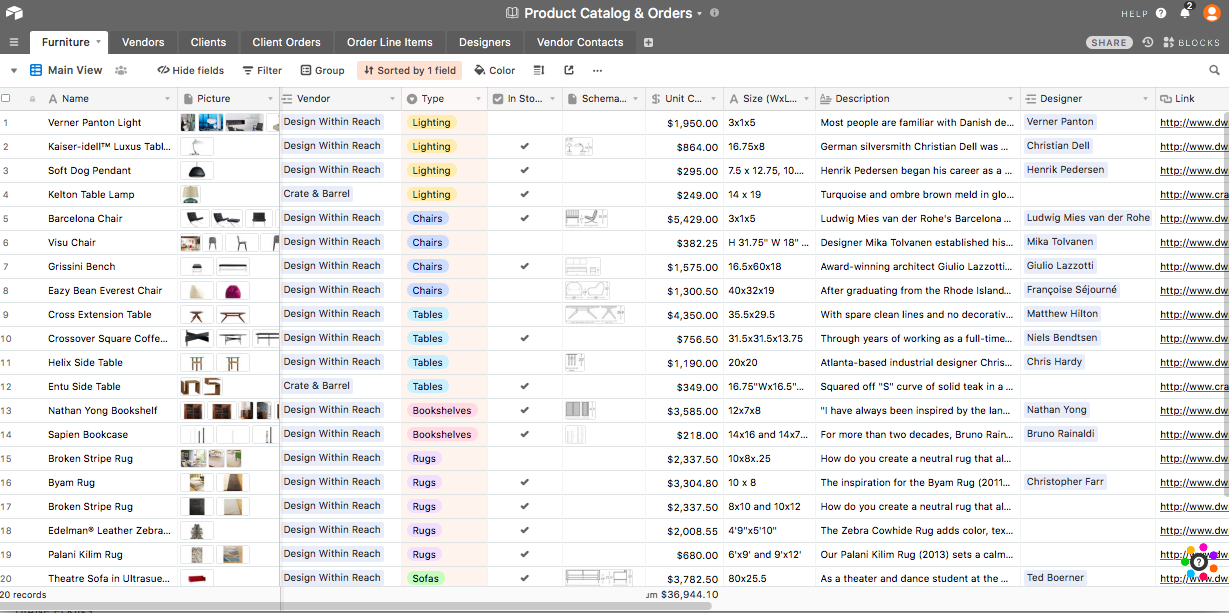This screenshot has height=613, width=1229.
Task: Open the Name column dropdown arrow
Action: (167, 99)
